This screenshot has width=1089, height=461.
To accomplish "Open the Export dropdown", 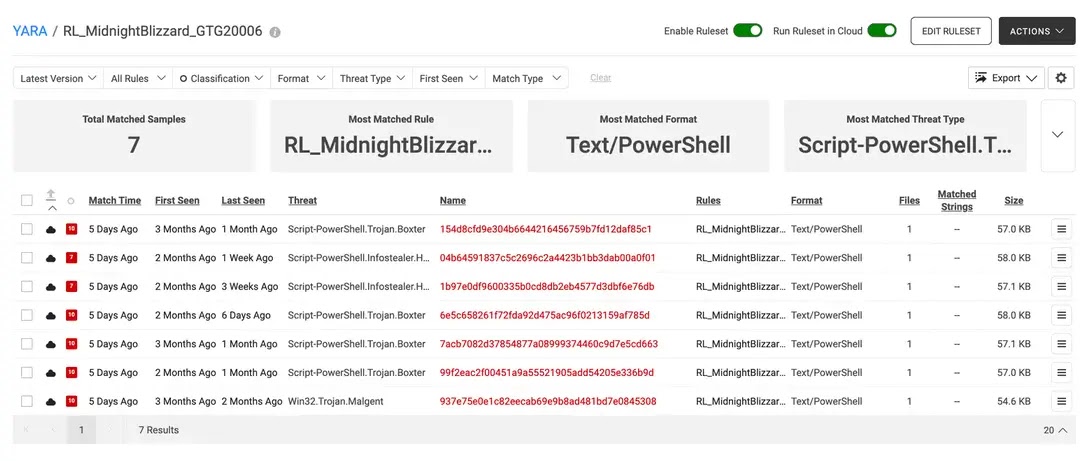I will pos(1006,78).
